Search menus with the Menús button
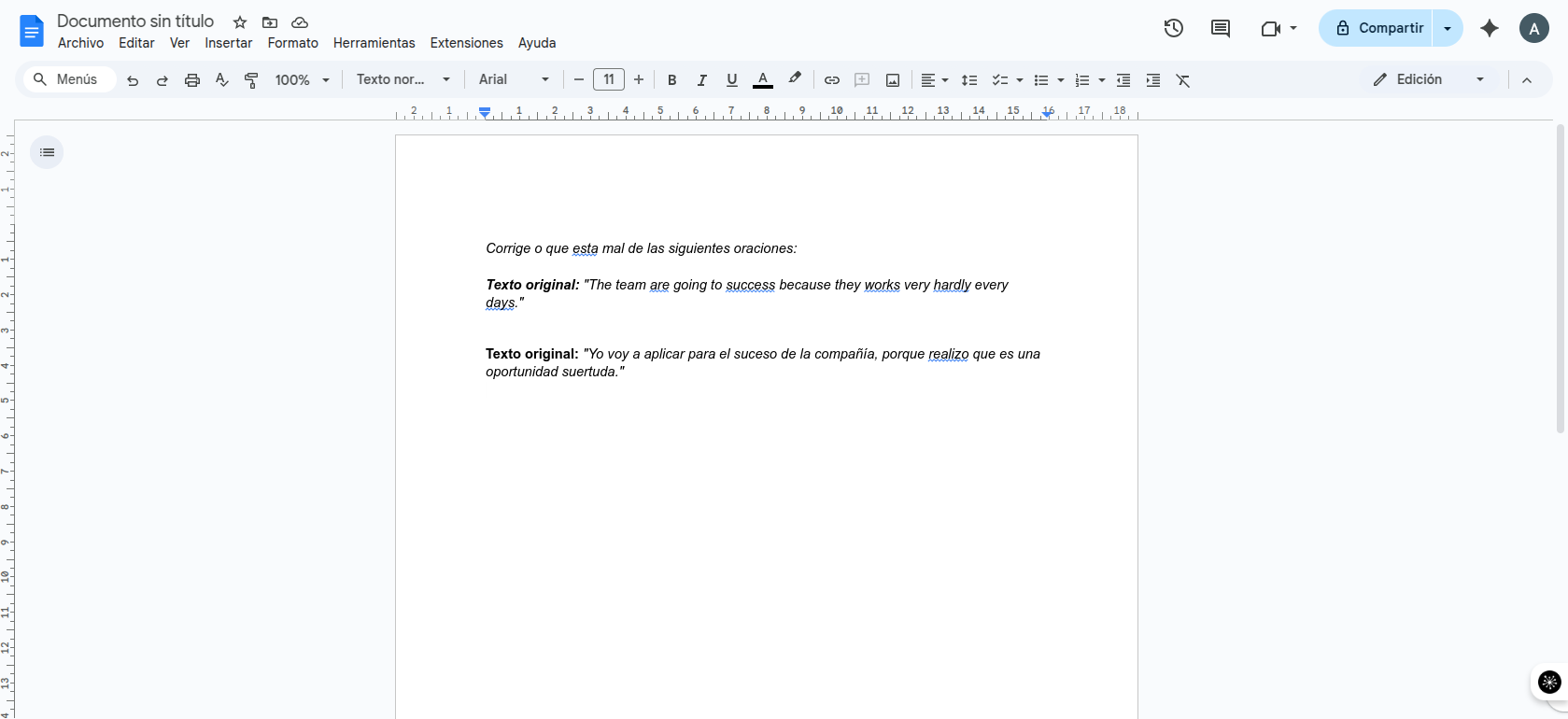The image size is (1568, 719). 66,80
